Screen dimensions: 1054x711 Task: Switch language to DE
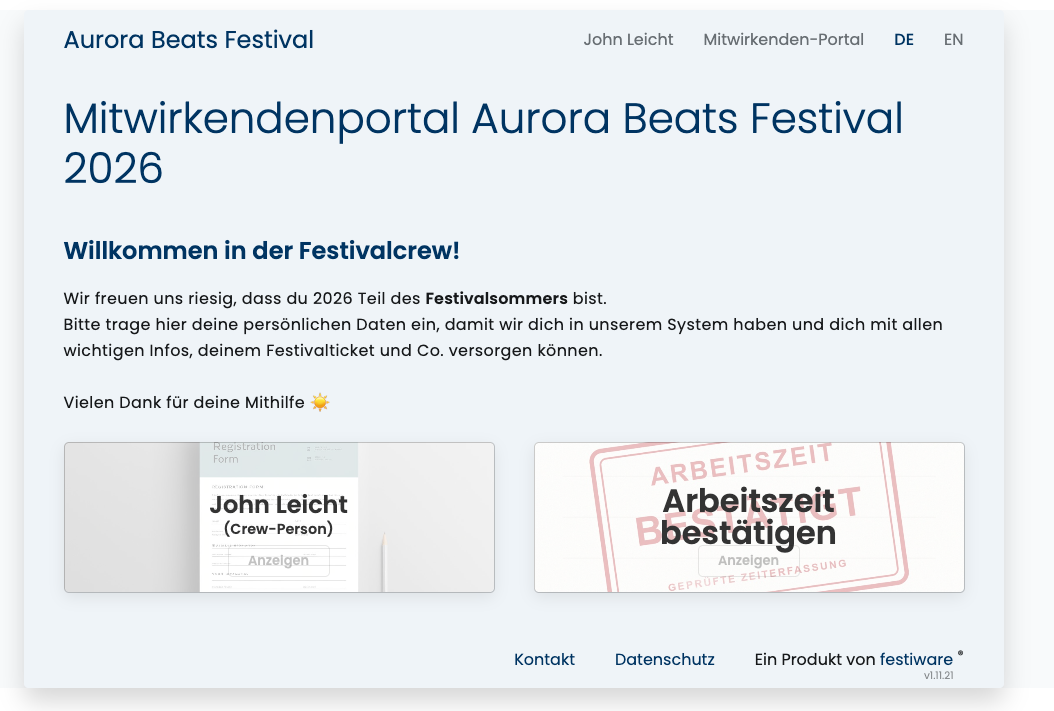point(903,40)
